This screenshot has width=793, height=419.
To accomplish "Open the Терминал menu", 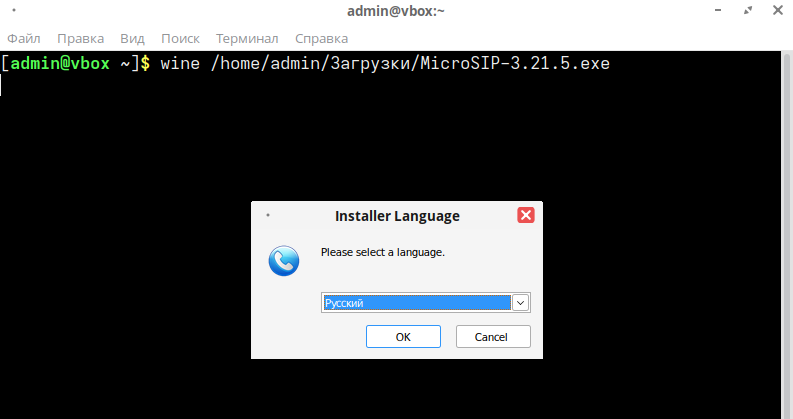I will (247, 38).
